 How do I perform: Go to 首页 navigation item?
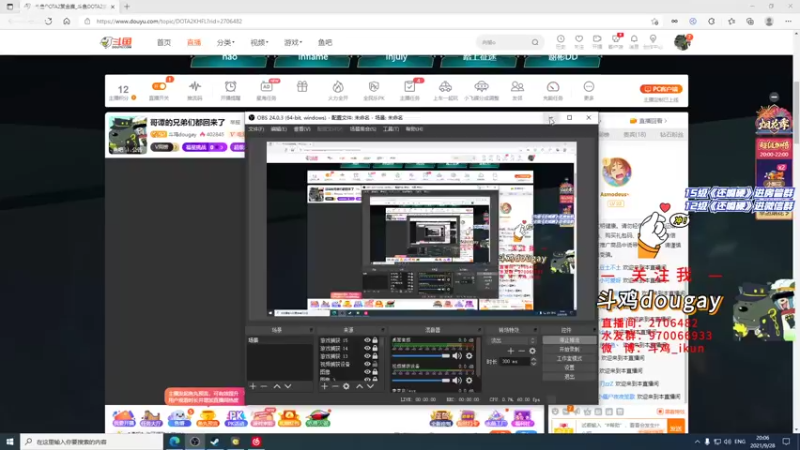[x=164, y=42]
